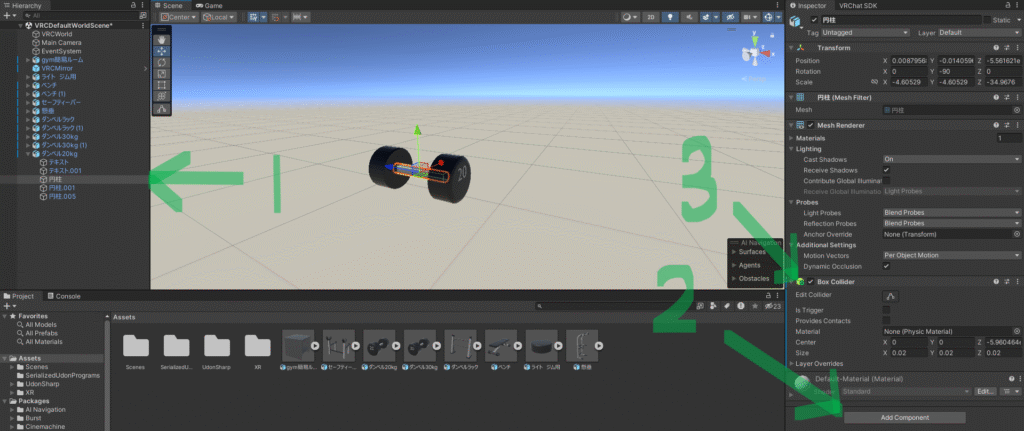Open the Light Probes dropdown
Viewport: 1024px width, 431px height.
click(x=952, y=212)
